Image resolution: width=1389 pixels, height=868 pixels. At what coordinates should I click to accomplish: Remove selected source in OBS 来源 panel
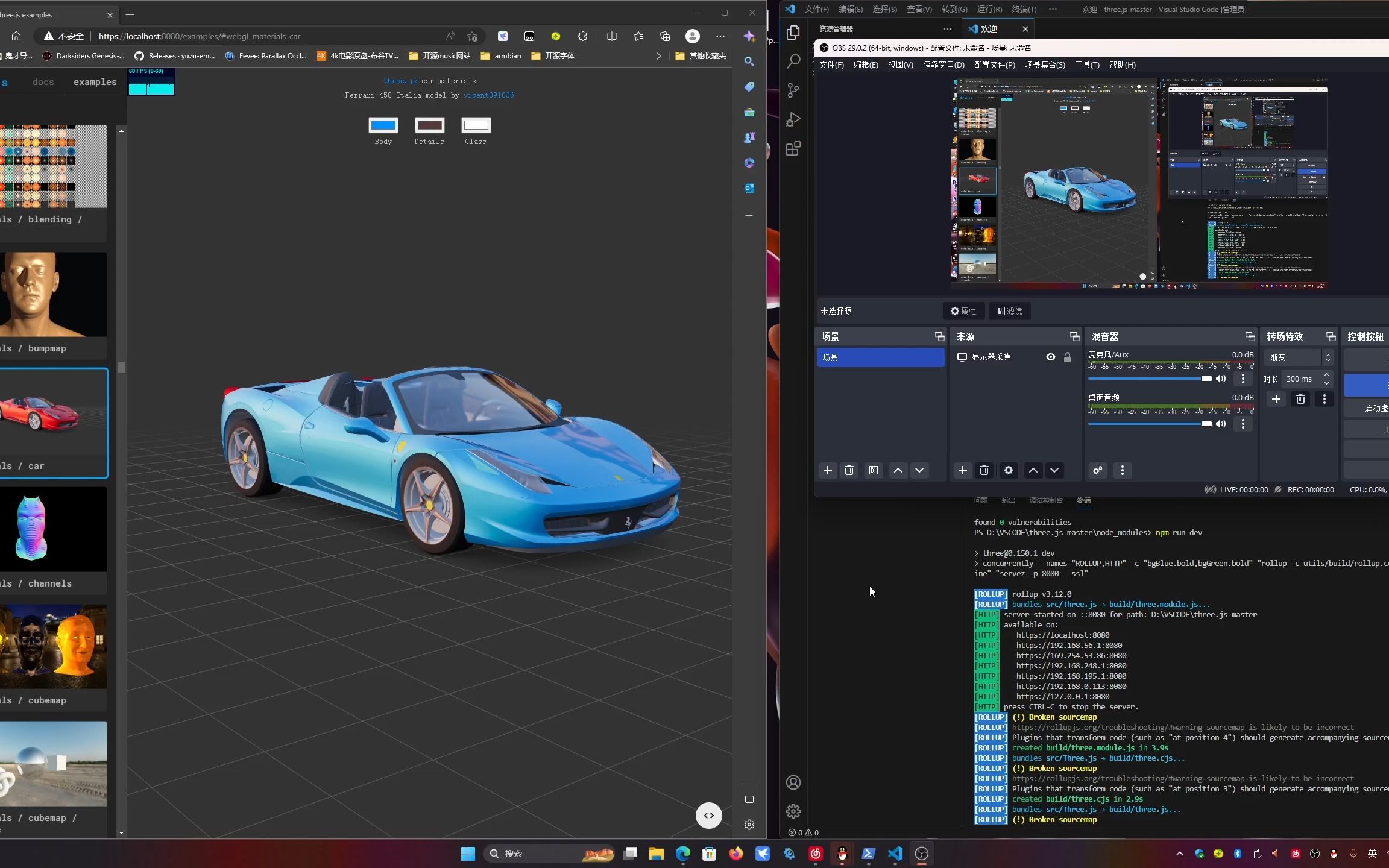pos(984,470)
